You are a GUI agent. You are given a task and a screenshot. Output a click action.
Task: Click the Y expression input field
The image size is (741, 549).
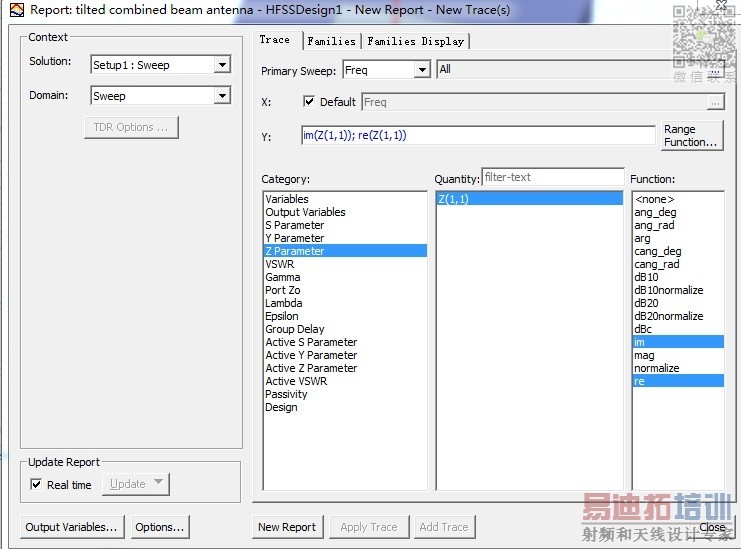[478, 136]
